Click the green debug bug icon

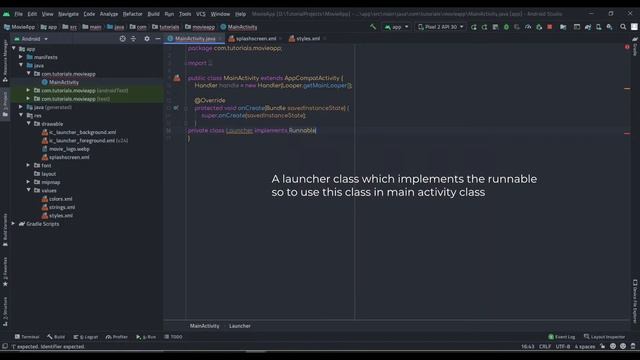click(x=506, y=27)
